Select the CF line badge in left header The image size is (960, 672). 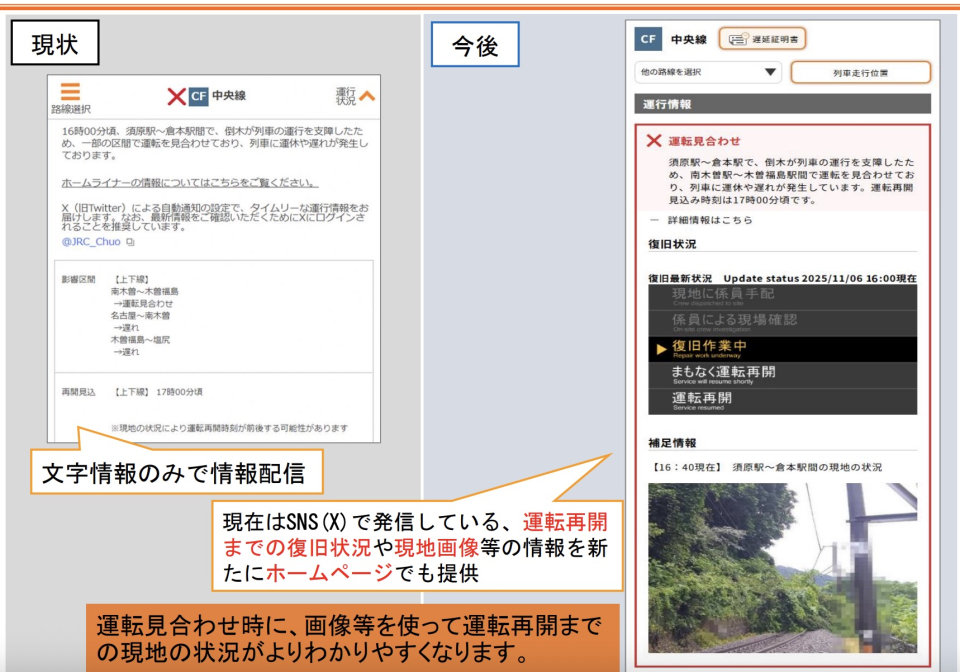[199, 96]
